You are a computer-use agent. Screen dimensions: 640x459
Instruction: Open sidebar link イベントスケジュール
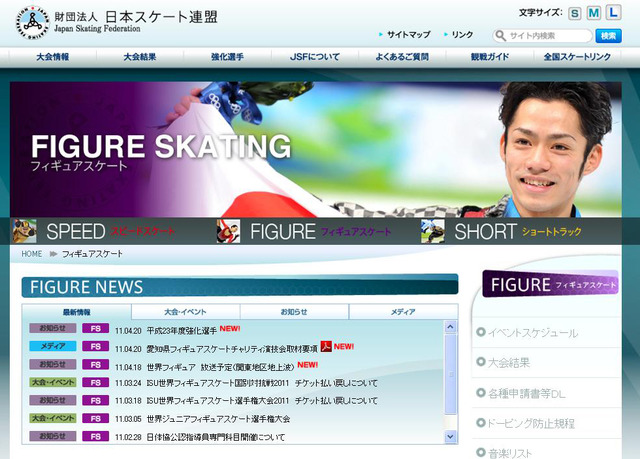click(x=533, y=333)
